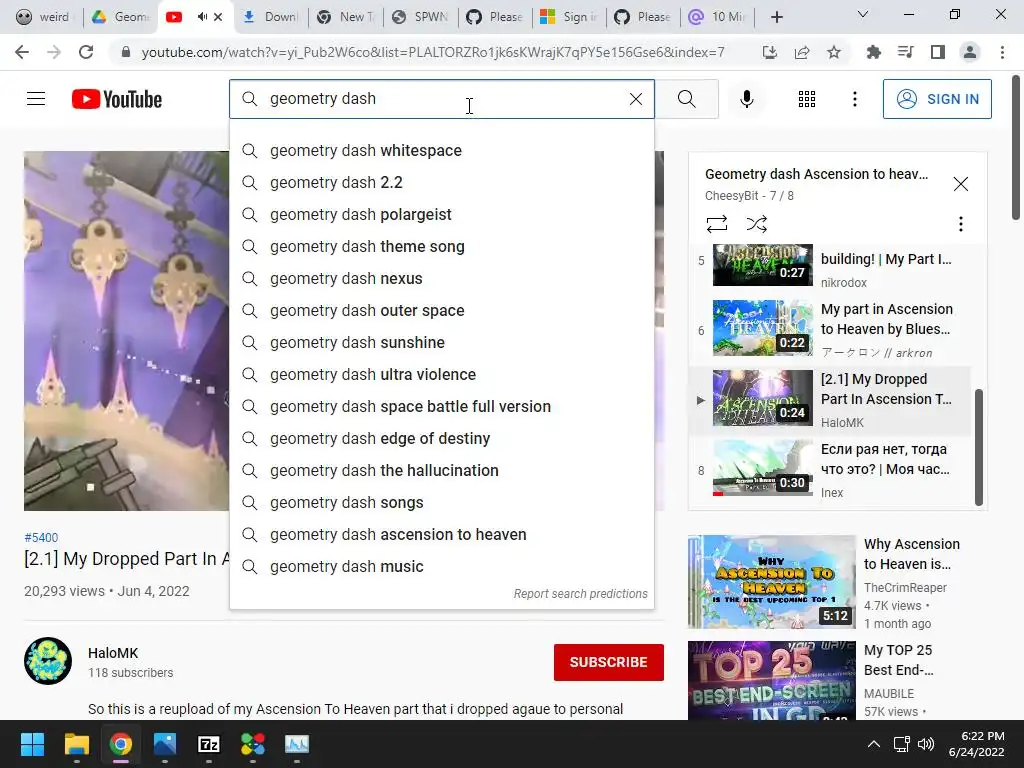Open HaloMK channel avatar
Screen dimensions: 1024x768
pos(48,661)
